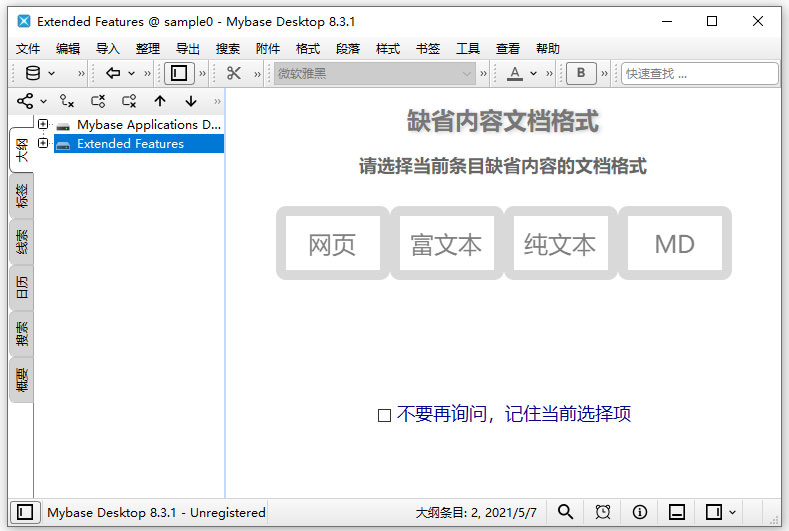Toggle the right side panel icon
This screenshot has height=531, width=789.
tap(714, 512)
